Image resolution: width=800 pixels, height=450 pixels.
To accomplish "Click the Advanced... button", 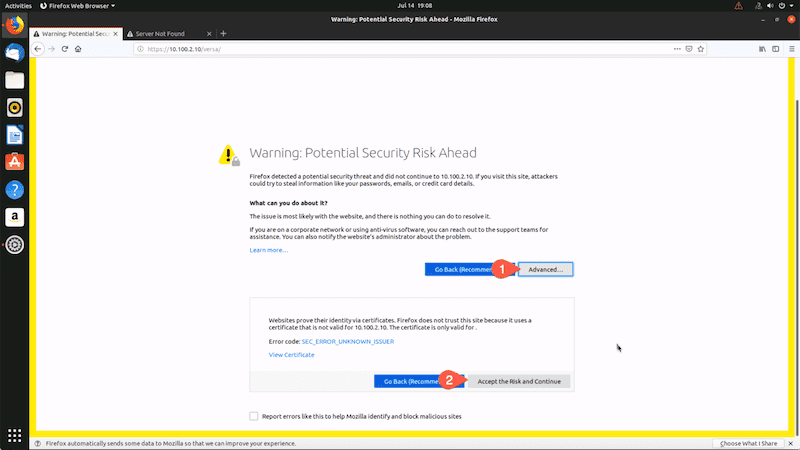I will 545,269.
